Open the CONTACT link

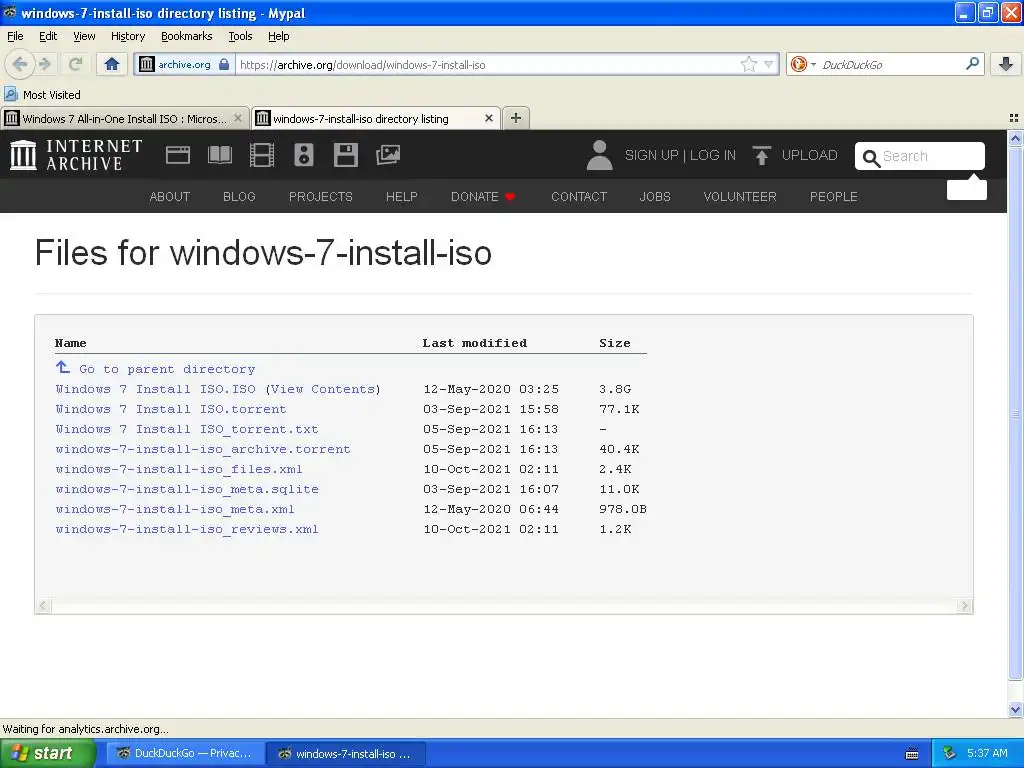click(579, 197)
